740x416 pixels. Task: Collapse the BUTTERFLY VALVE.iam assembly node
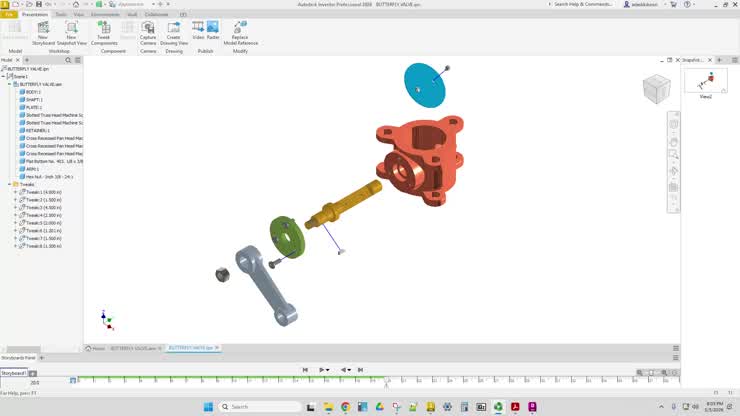9,84
